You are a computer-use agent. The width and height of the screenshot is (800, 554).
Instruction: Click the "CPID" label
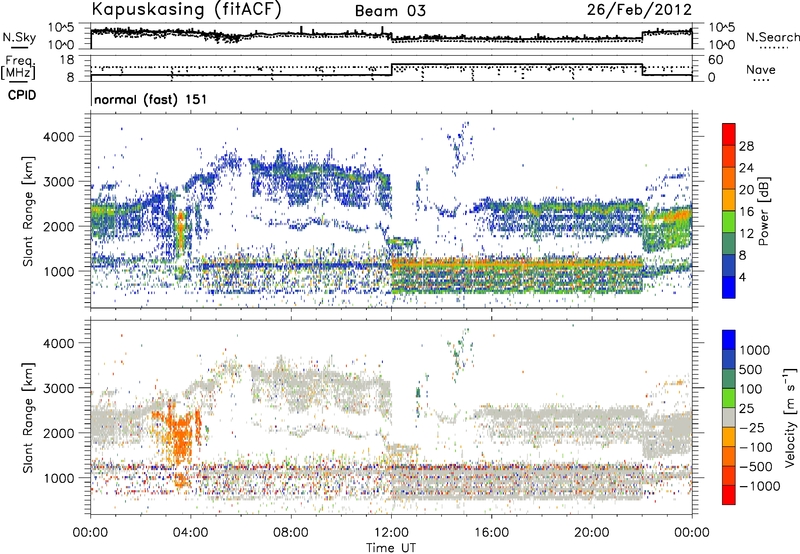point(22,95)
